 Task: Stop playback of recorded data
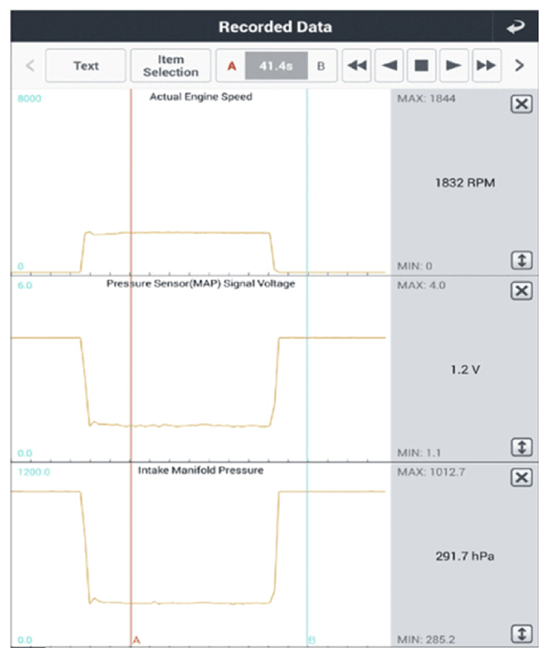tap(421, 65)
